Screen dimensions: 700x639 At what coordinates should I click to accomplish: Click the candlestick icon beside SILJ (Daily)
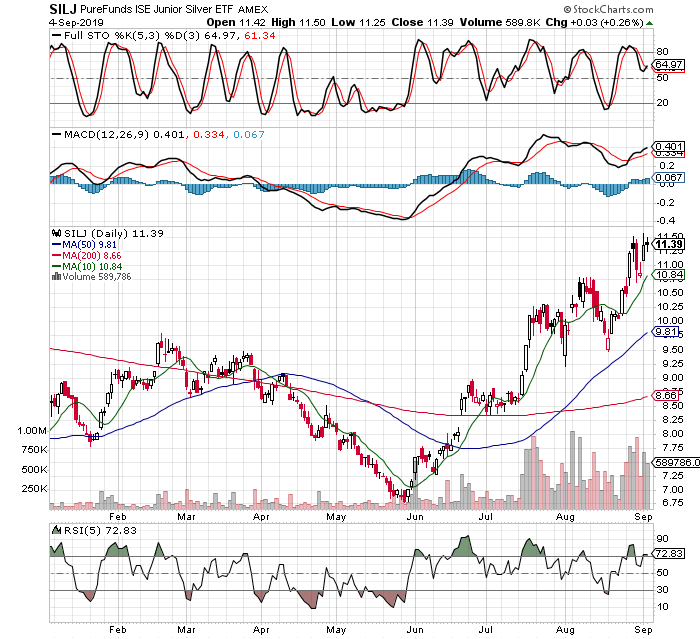tap(57, 233)
